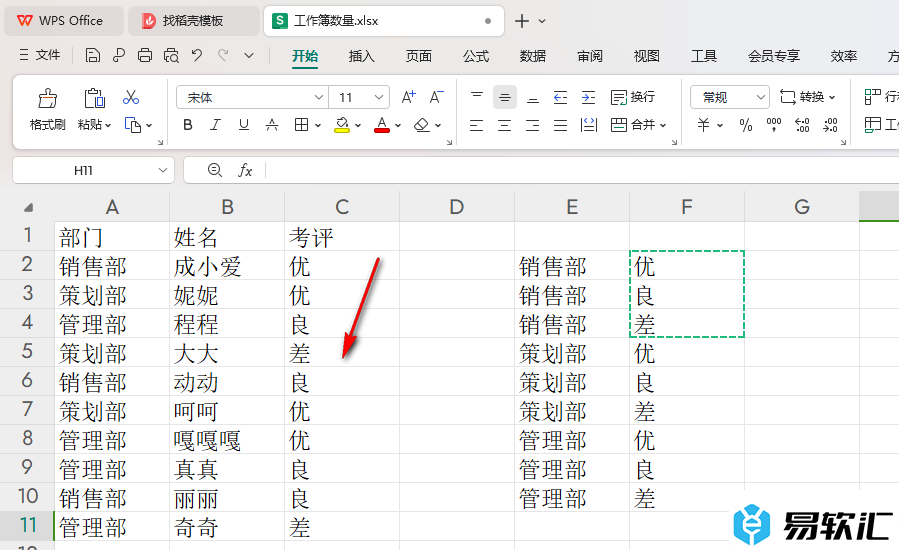The height and width of the screenshot is (550, 899).
Task: Align text to bottom of cell
Action: coord(533,97)
